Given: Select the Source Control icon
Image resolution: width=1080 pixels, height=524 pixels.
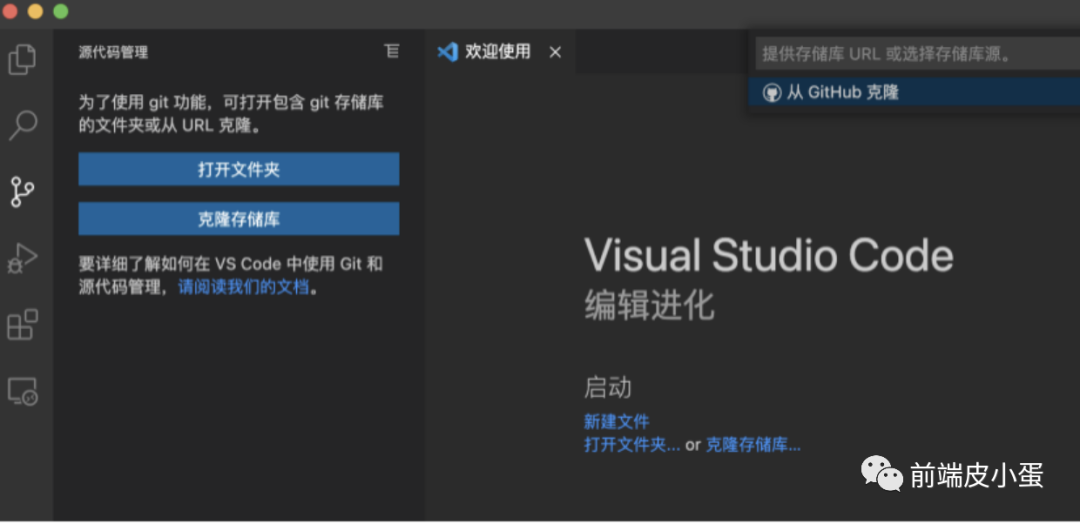Looking at the screenshot, I should click(x=22, y=191).
